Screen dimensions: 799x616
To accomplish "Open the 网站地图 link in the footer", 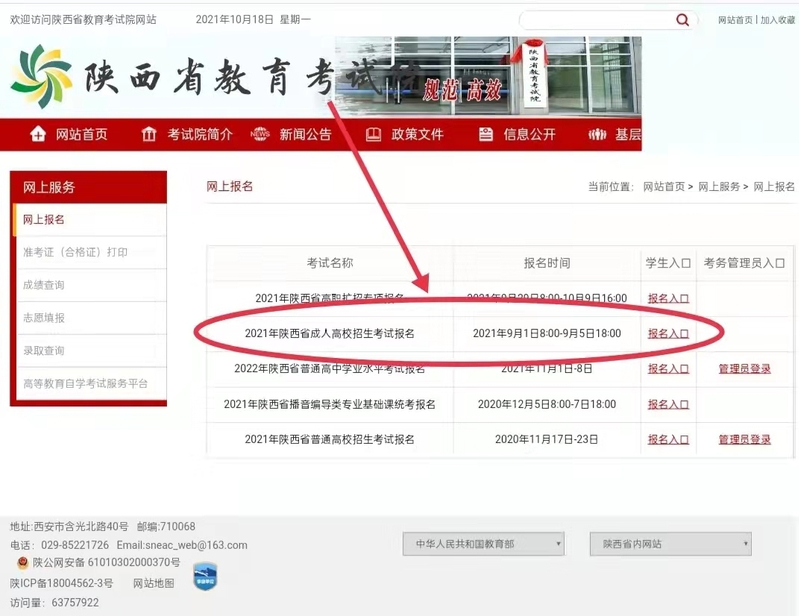I will point(153,583).
